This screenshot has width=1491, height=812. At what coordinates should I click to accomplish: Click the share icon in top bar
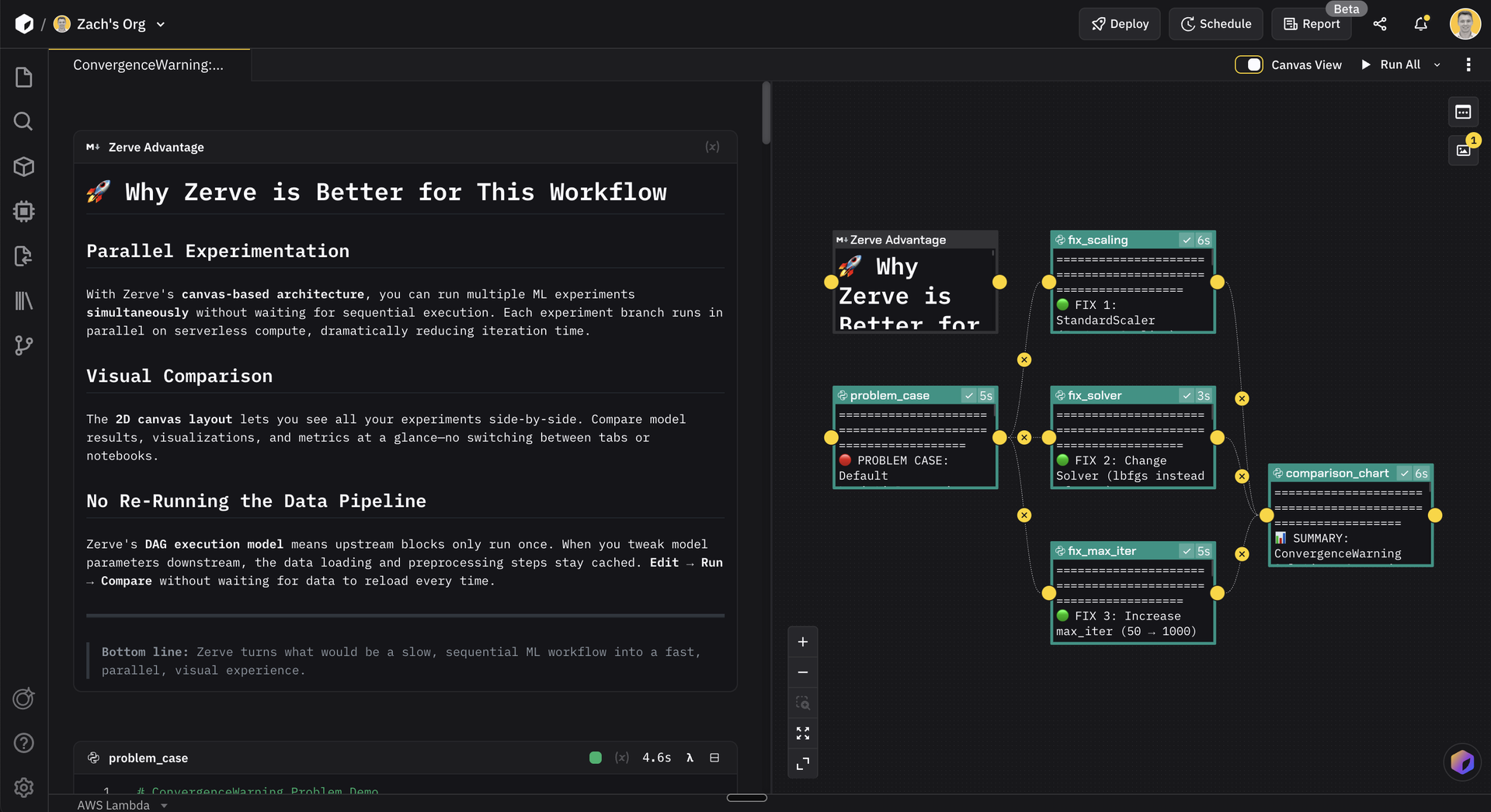1380,24
